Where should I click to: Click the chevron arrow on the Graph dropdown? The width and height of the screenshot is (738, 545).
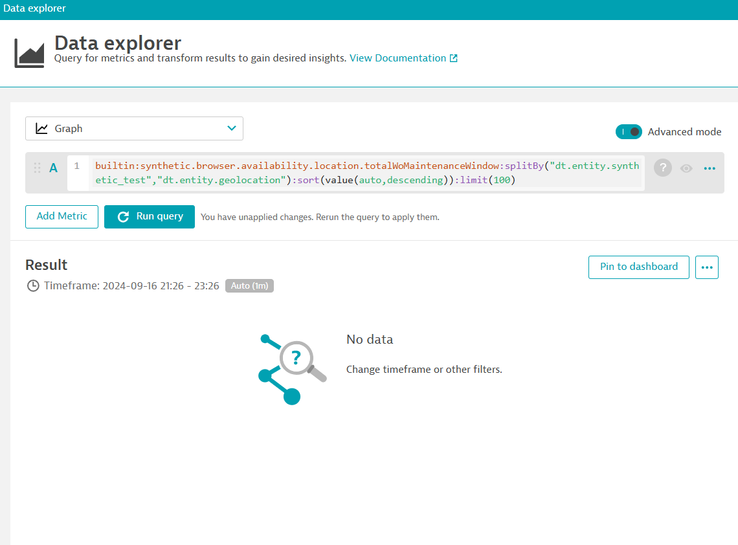(232, 129)
